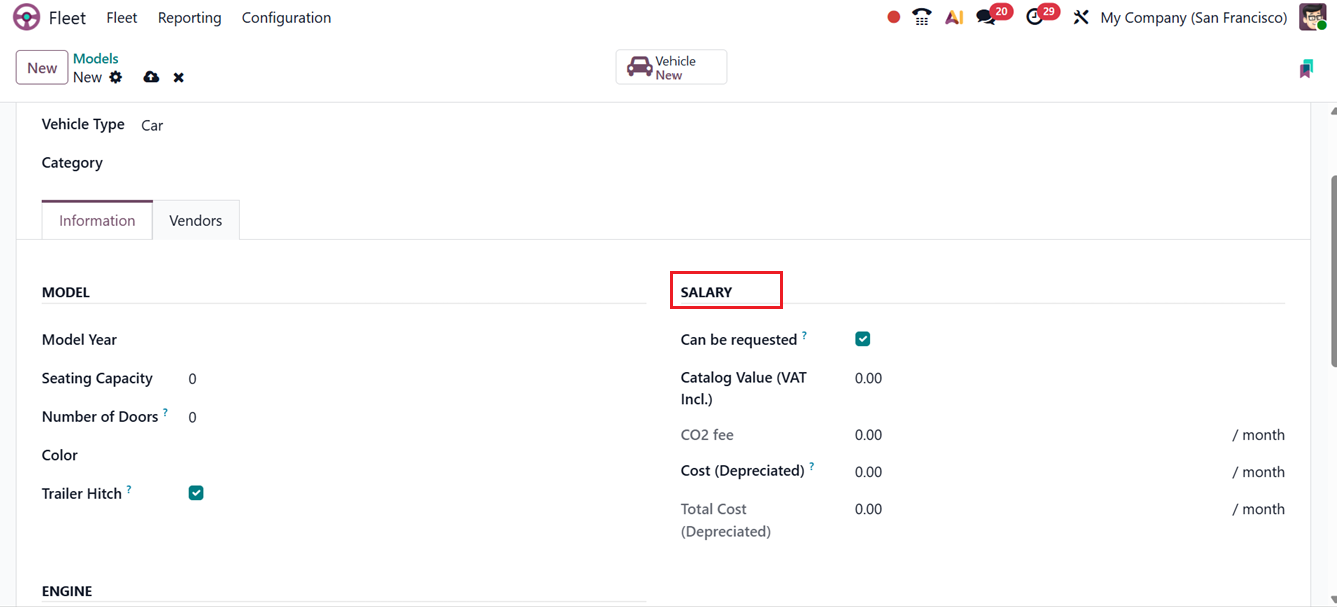Click the CO2 fee value 0.00
The image size is (1337, 607).
[x=868, y=435]
